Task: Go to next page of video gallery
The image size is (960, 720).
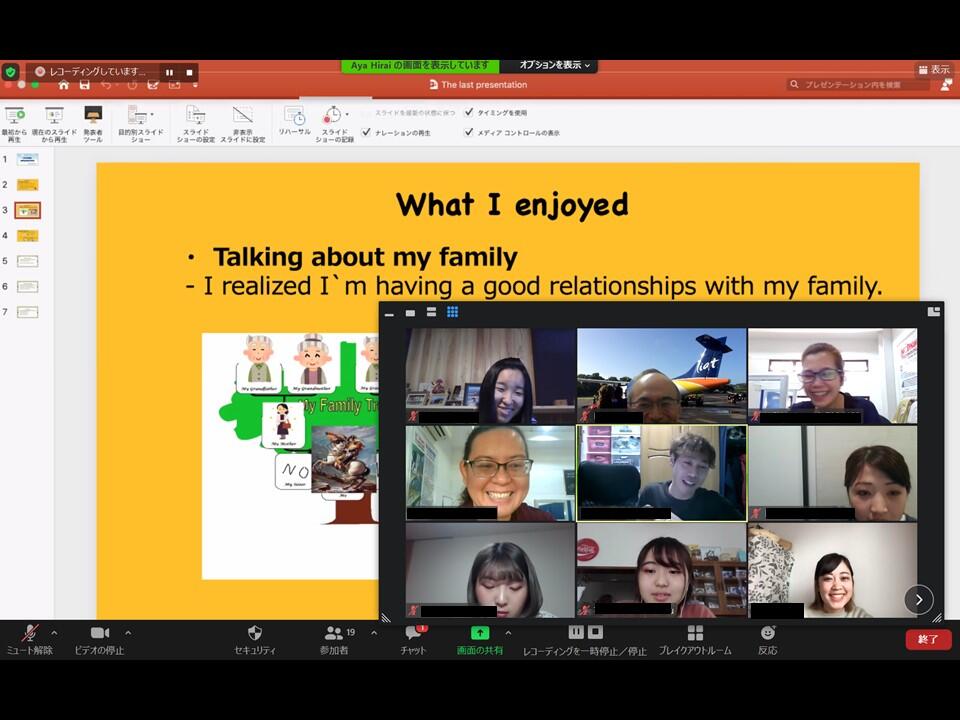Action: 918,599
